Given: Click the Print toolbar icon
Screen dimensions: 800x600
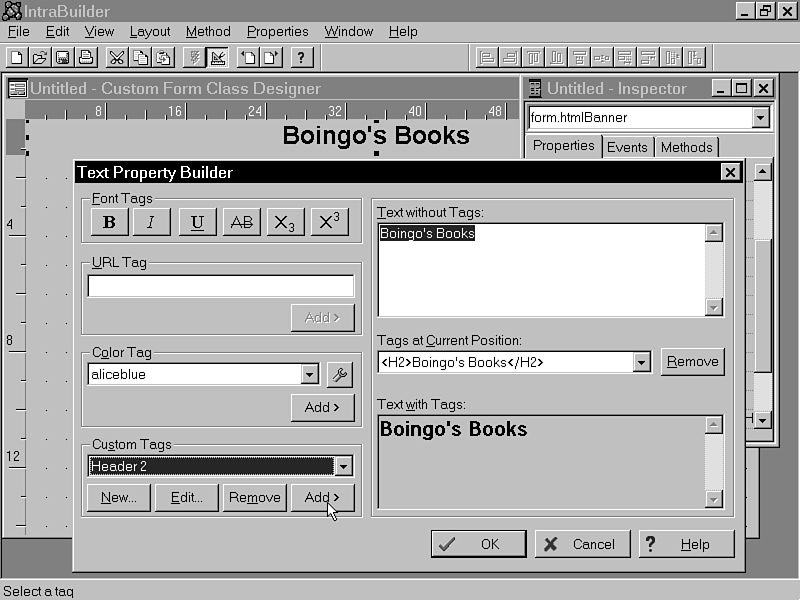Looking at the screenshot, I should point(86,57).
